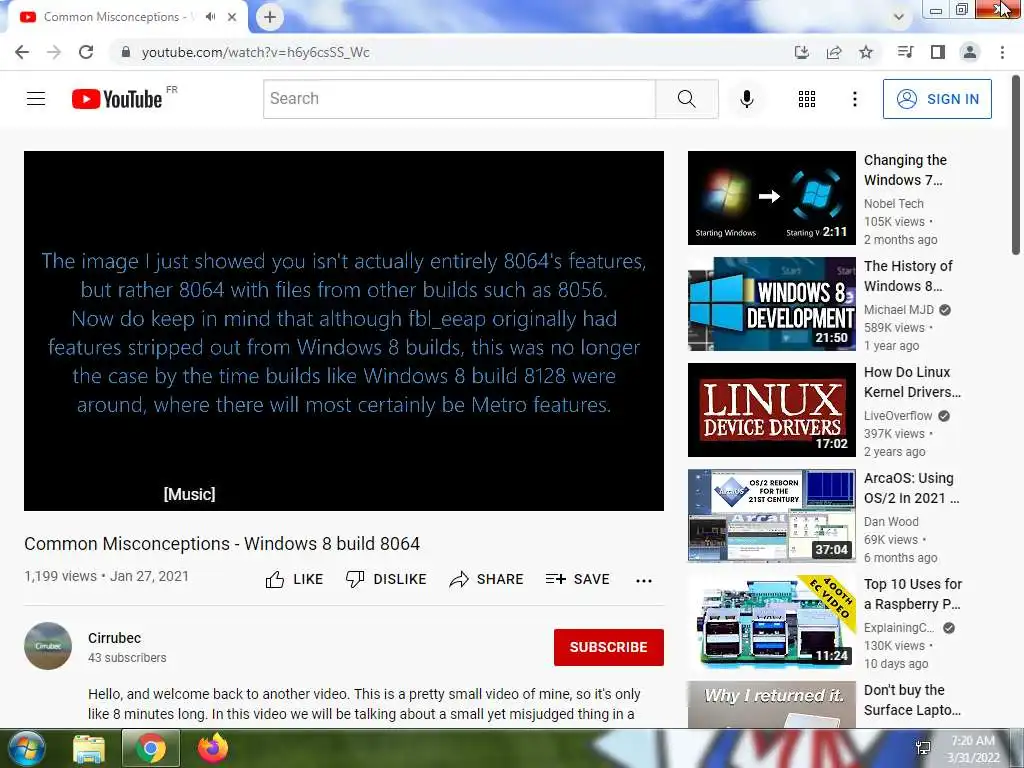Launch Firefox from taskbar

(x=213, y=748)
